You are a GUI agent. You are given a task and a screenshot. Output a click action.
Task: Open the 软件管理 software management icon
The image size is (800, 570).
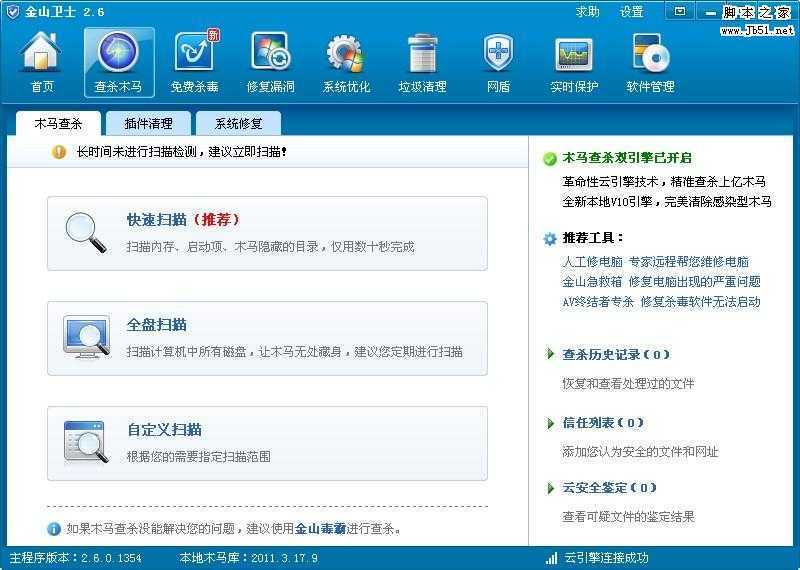coord(650,62)
